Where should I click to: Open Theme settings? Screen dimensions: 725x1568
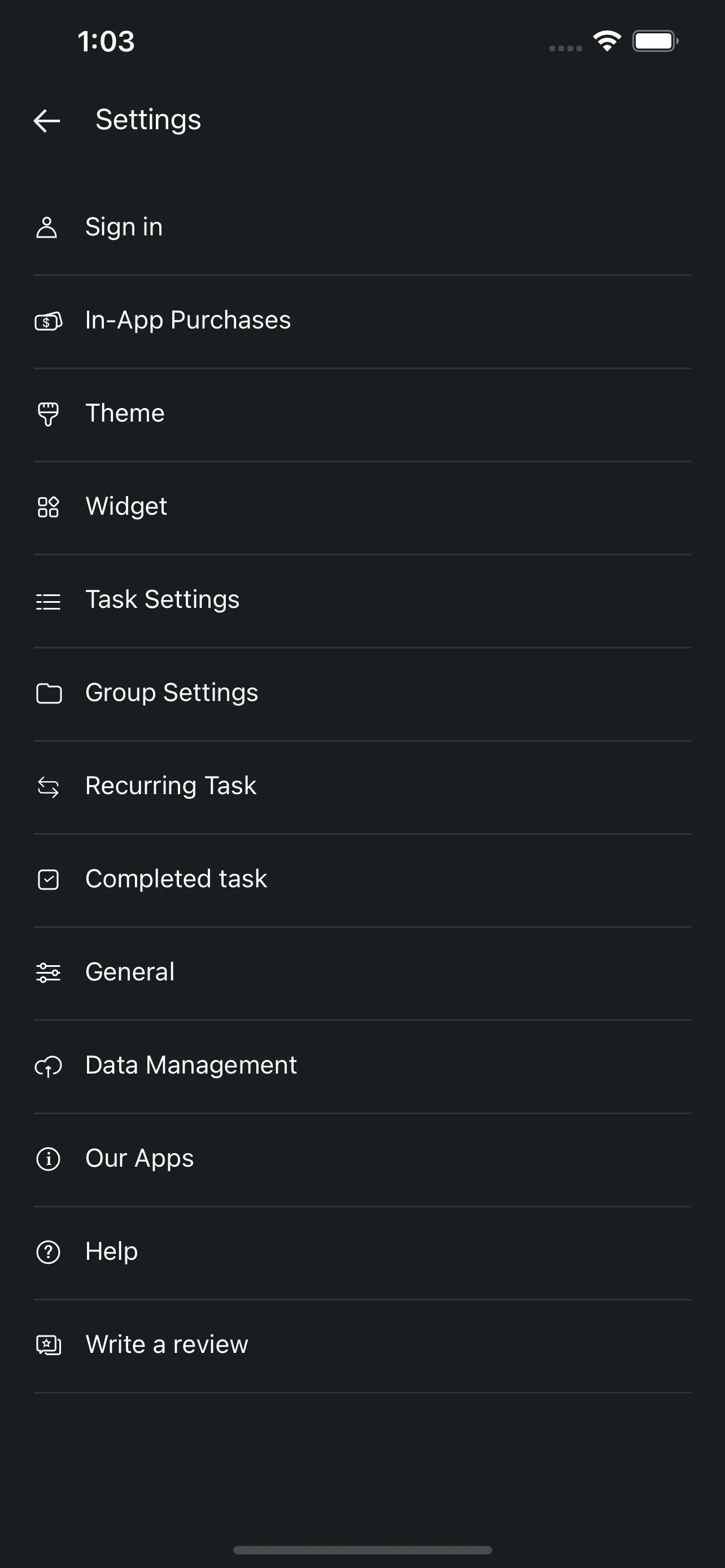(362, 414)
